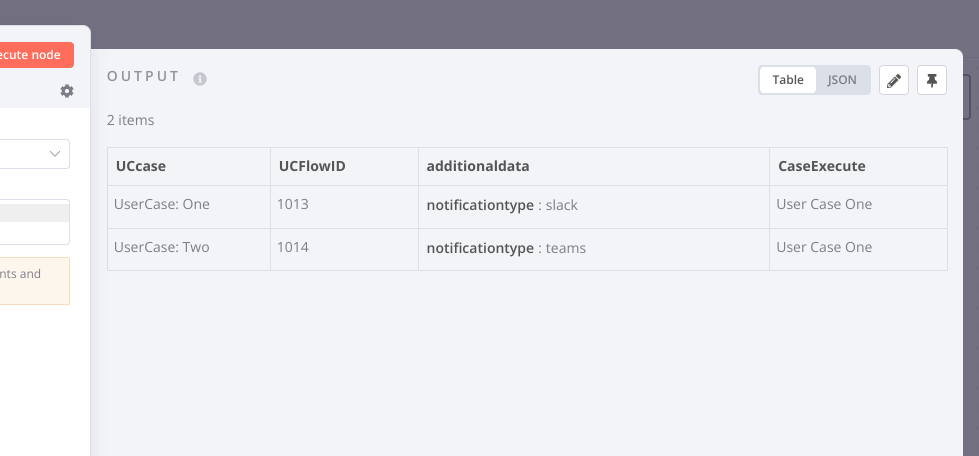
Task: Click the "2 items" count label
Action: [131, 120]
